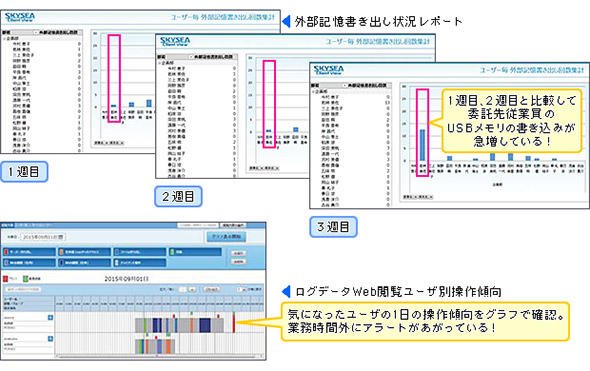Open the dropdown at right end of timeline header bar
Viewport: 590px width, 371px height.
click(x=241, y=289)
